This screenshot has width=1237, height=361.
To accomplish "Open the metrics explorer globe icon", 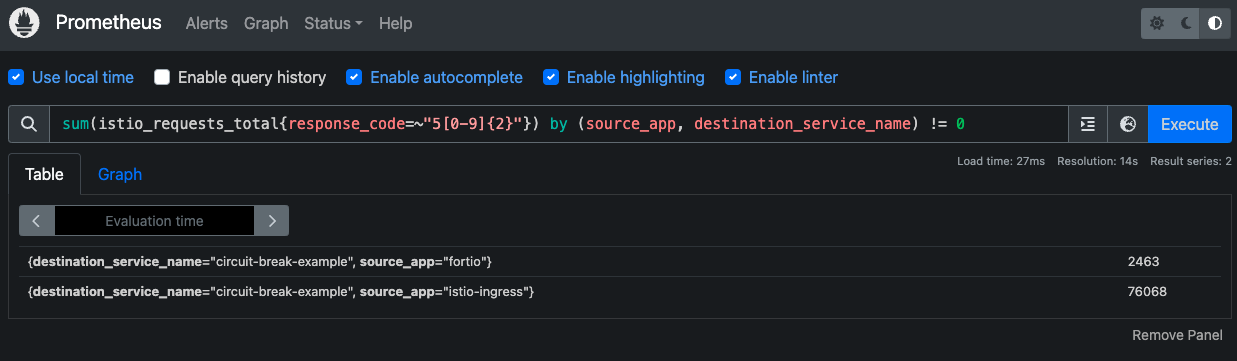I will point(1128,124).
